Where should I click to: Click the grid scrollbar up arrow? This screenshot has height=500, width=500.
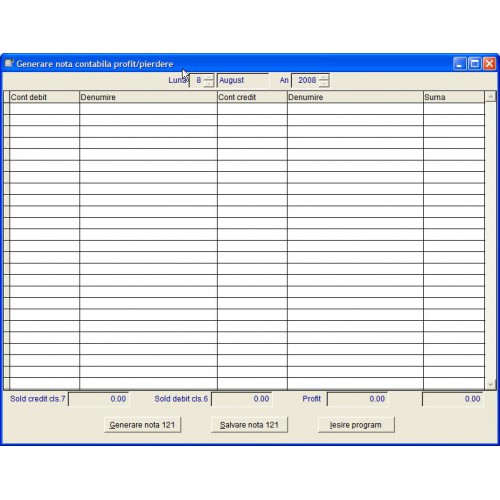[x=490, y=97]
